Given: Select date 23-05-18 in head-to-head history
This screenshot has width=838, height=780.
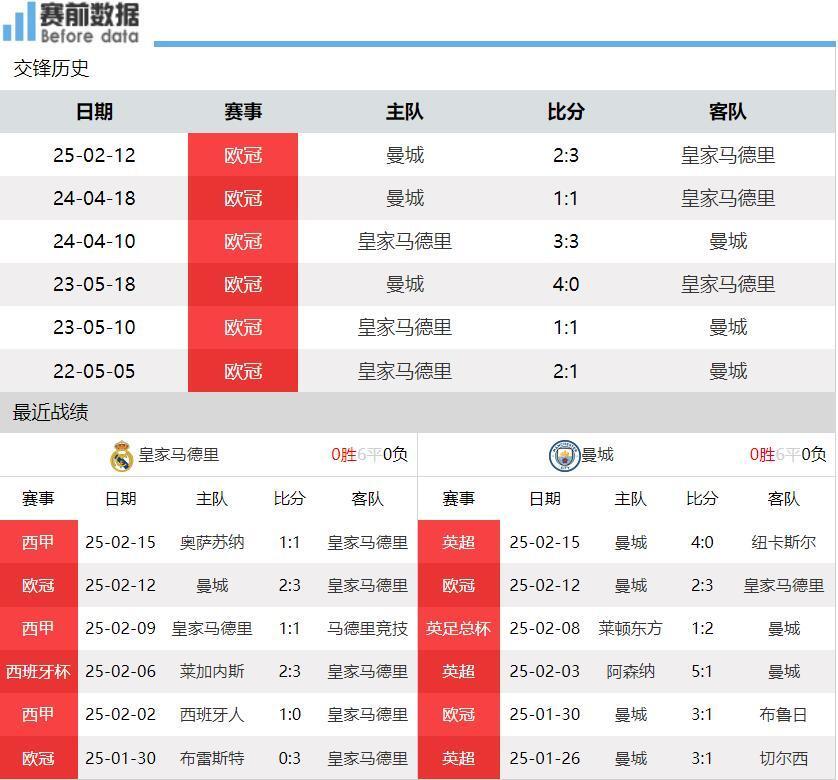Looking at the screenshot, I should pos(95,284).
